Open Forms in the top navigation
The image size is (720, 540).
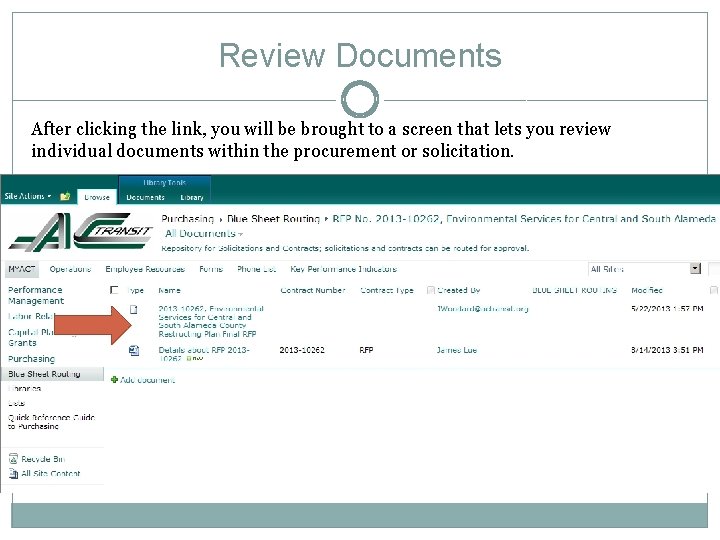(x=211, y=269)
